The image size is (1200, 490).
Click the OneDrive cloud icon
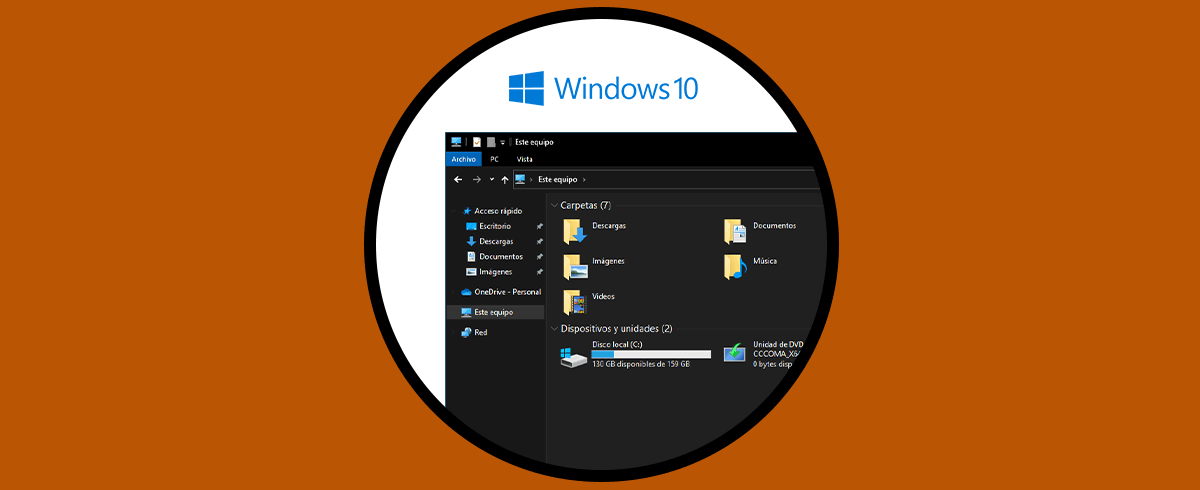(x=466, y=292)
